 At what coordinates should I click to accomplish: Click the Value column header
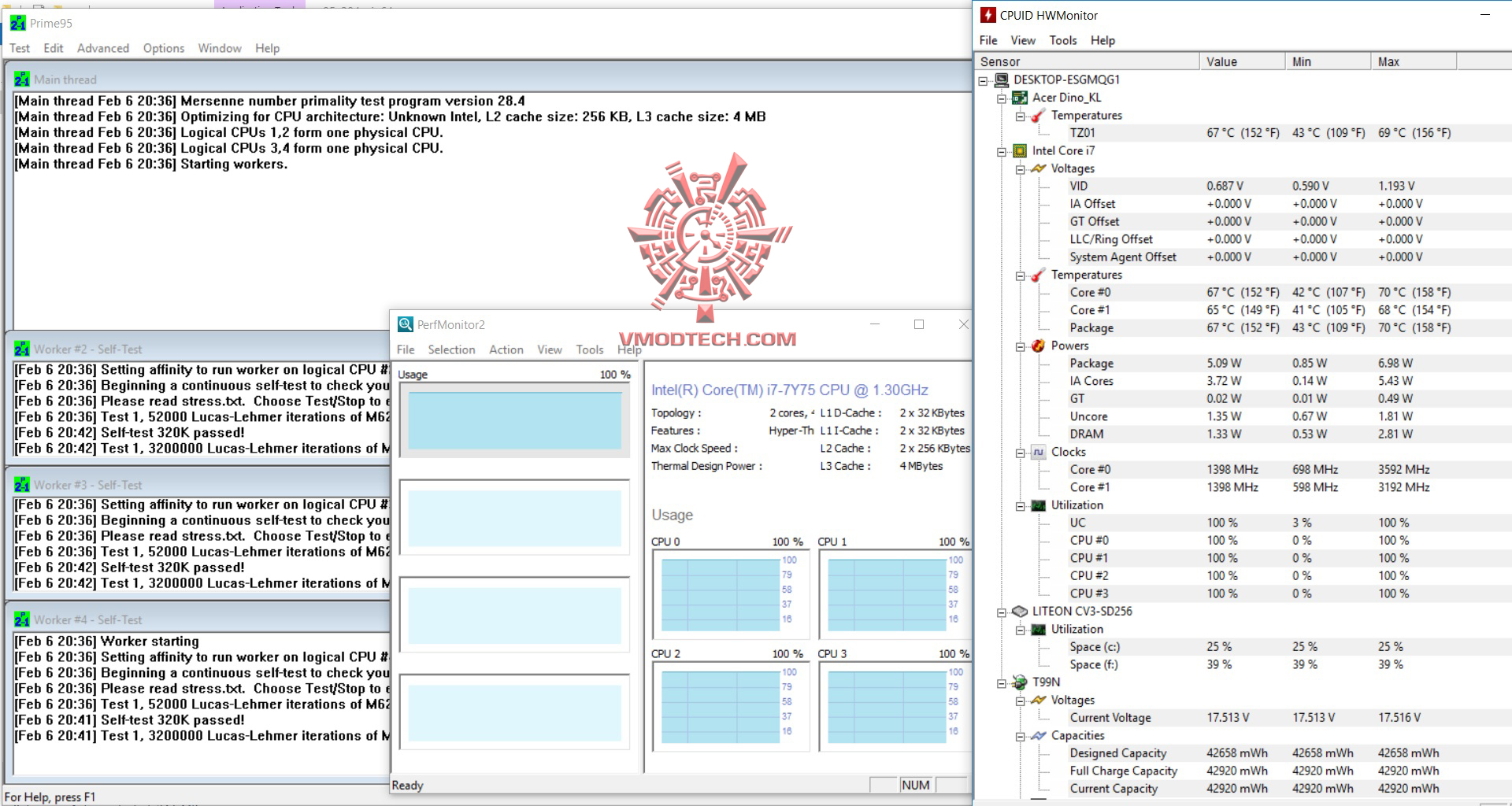click(x=1242, y=61)
